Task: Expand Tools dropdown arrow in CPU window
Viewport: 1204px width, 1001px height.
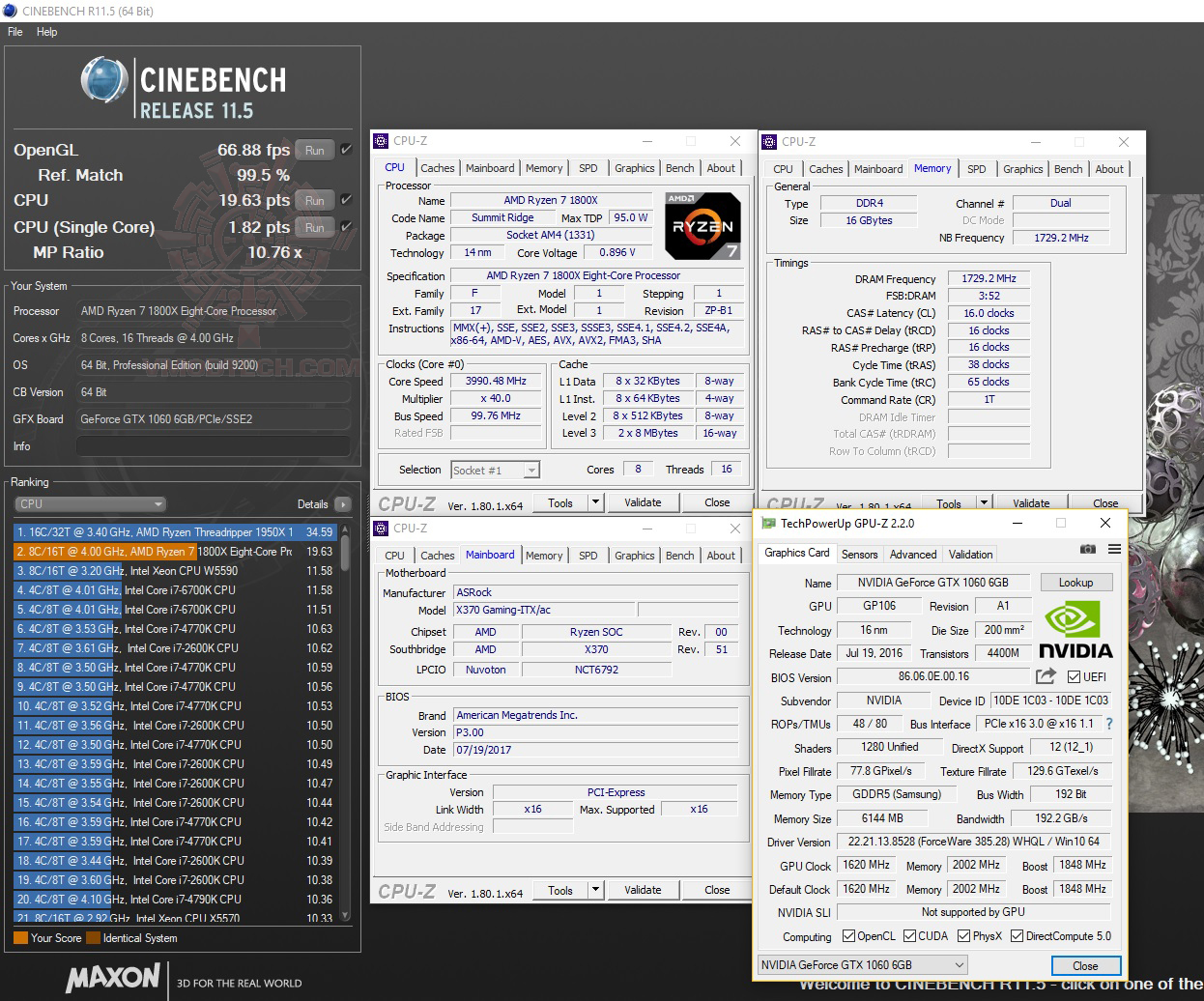Action: pyautogui.click(x=595, y=502)
